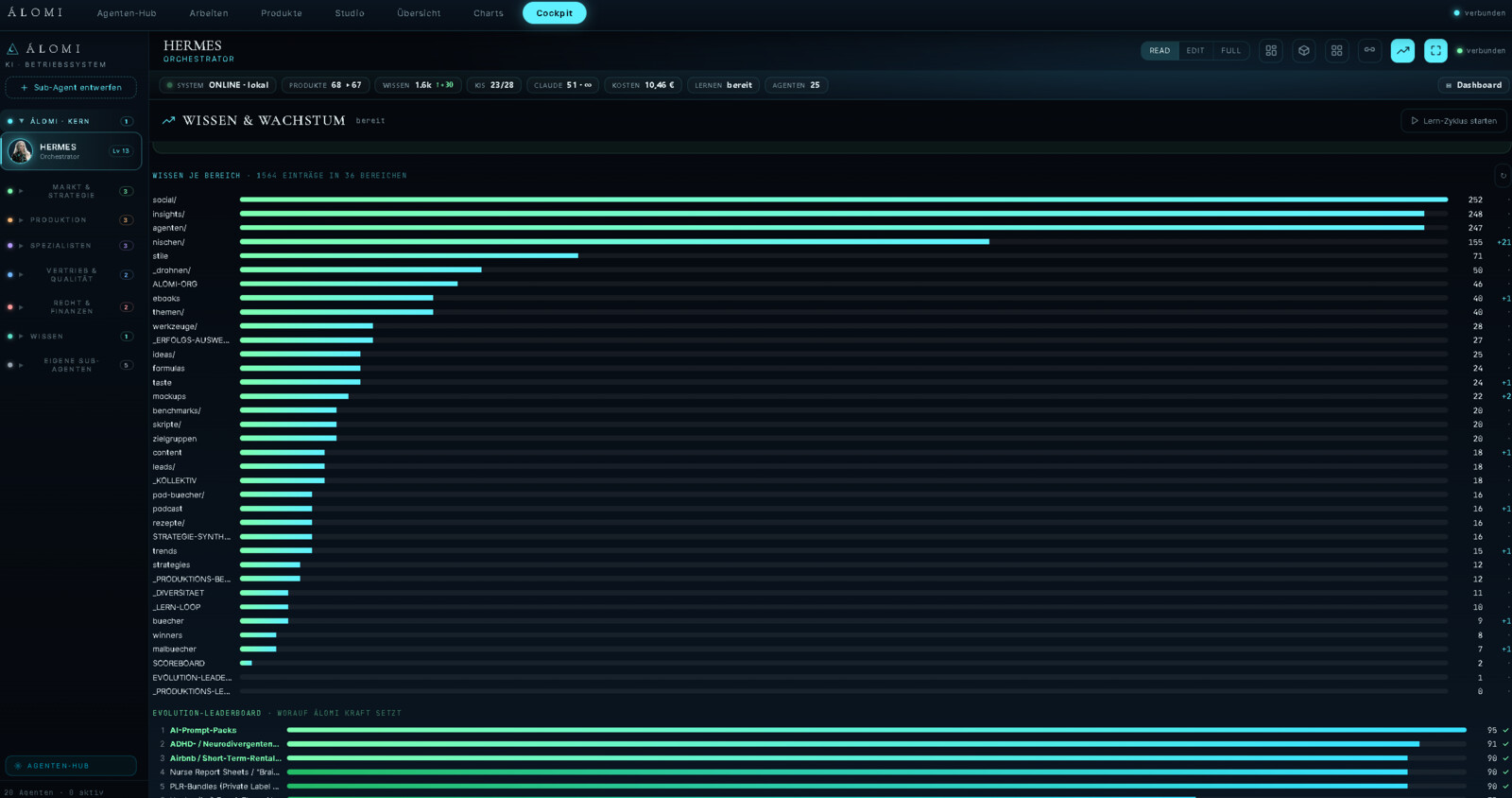
Task: Click Sub-Agent entwerfen button
Action: (71, 88)
